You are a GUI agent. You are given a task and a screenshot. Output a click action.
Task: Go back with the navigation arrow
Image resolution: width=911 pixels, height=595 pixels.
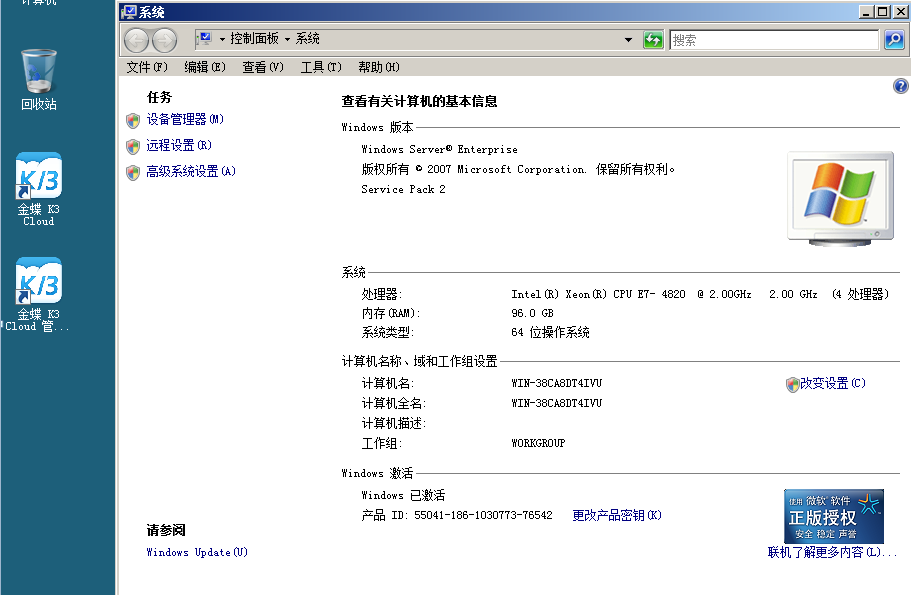(137, 40)
